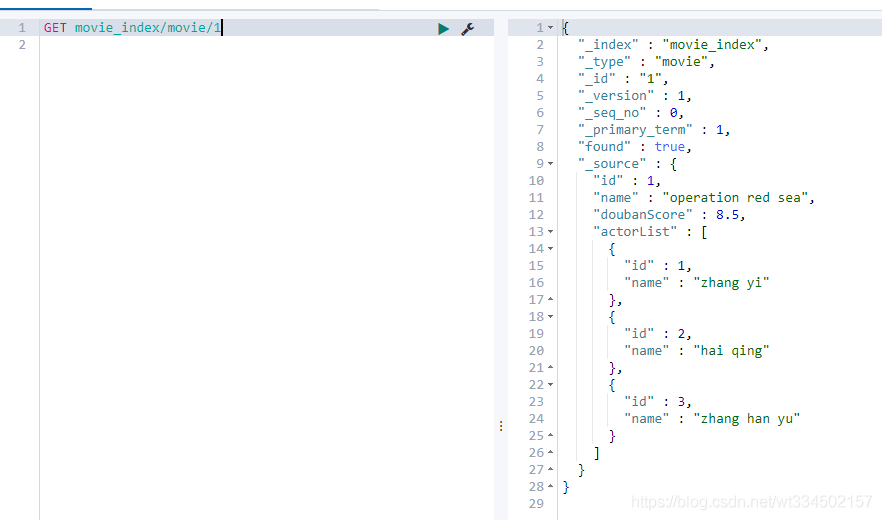Screen dimensions: 882x520
Task: Click line number 11 in response gutter
Action: 536,198
